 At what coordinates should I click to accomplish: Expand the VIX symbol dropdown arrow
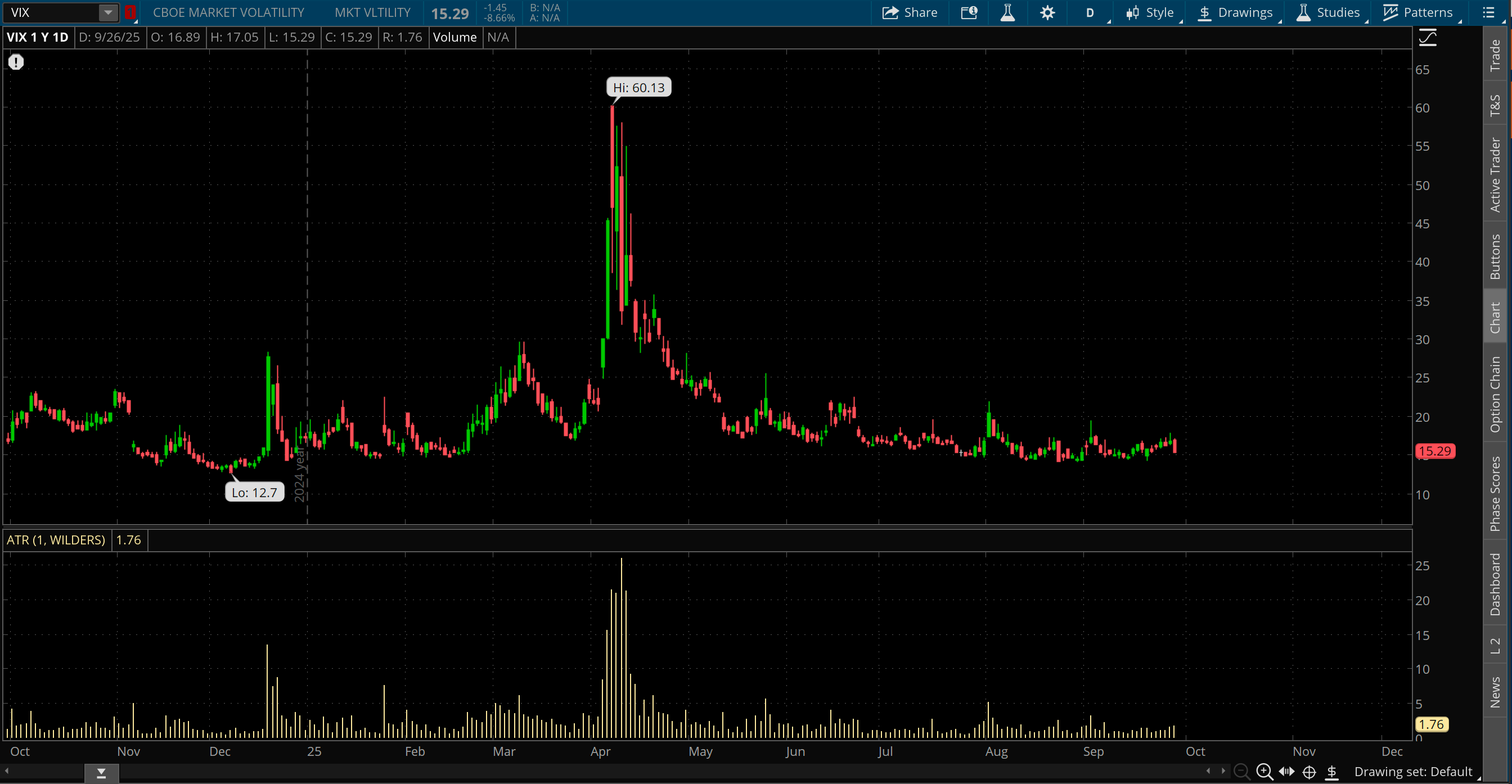pos(108,12)
